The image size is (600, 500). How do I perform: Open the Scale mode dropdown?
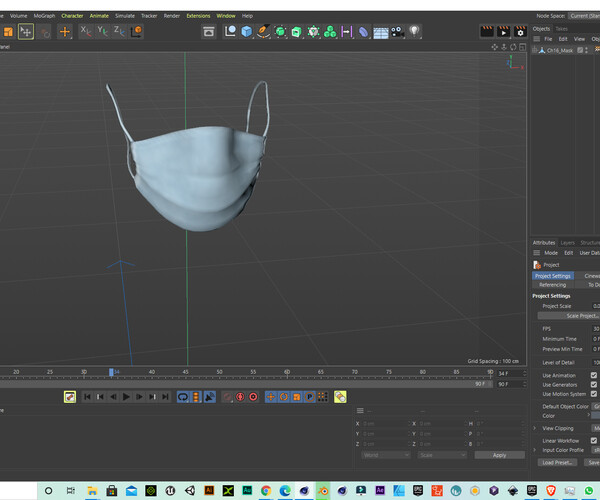click(x=441, y=455)
